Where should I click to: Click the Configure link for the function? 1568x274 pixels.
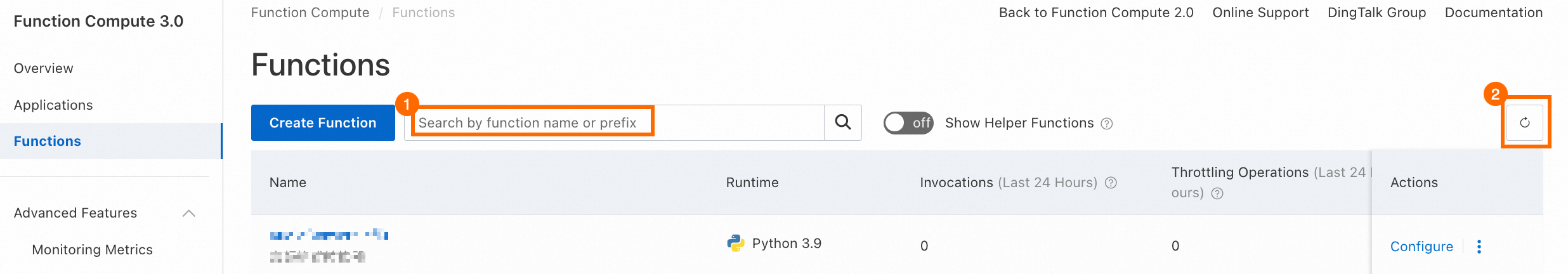[1421, 247]
